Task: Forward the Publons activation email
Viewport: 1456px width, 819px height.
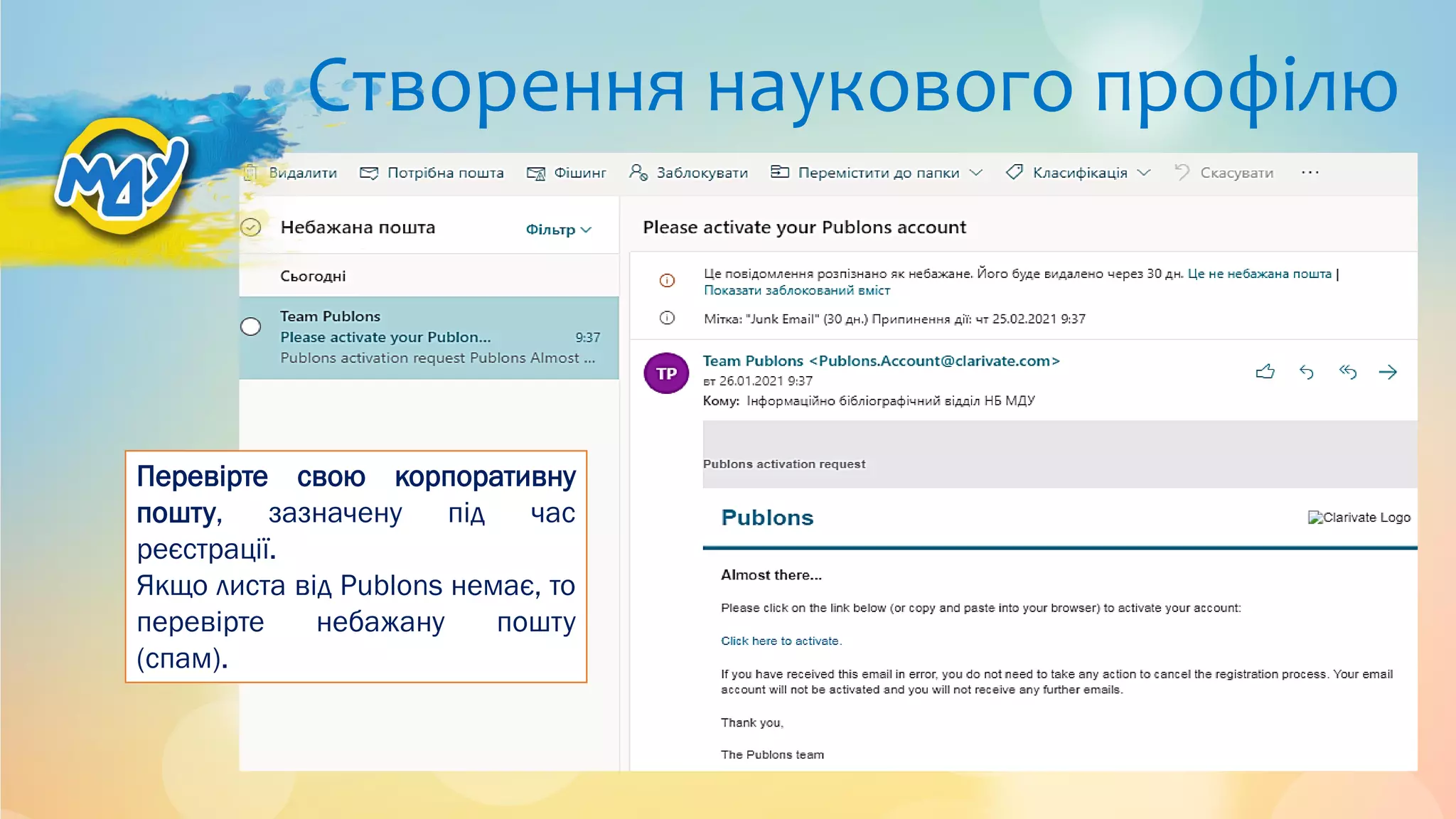Action: [x=1388, y=372]
